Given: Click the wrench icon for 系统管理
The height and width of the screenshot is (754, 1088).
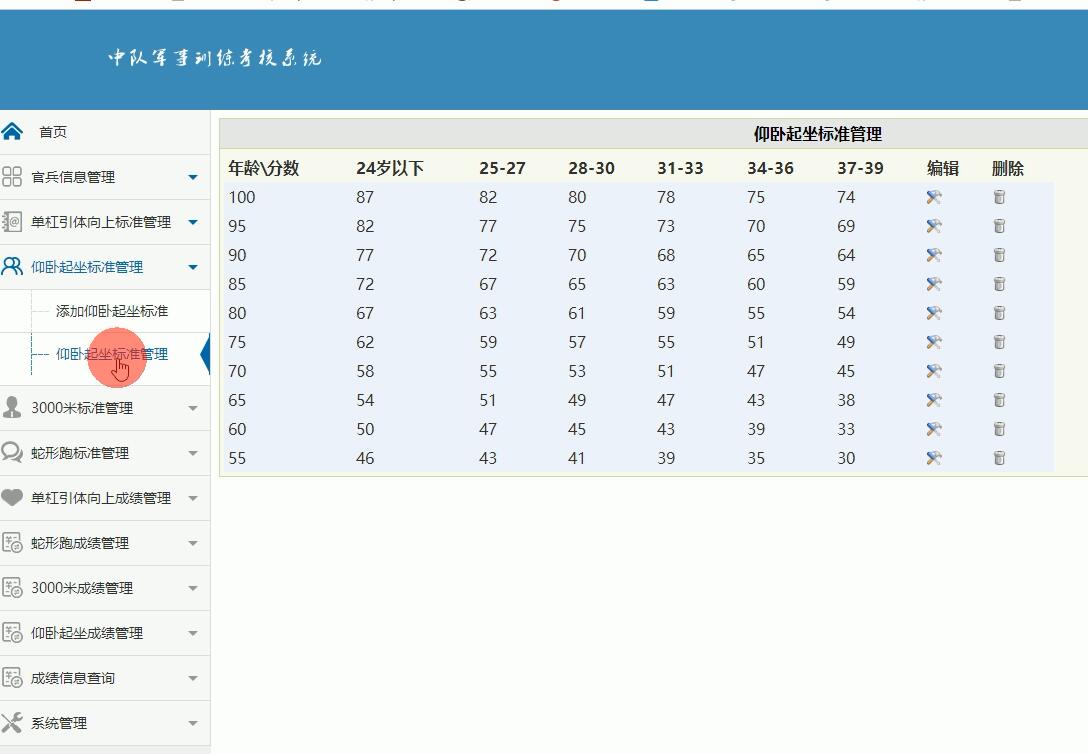Looking at the screenshot, I should point(12,723).
